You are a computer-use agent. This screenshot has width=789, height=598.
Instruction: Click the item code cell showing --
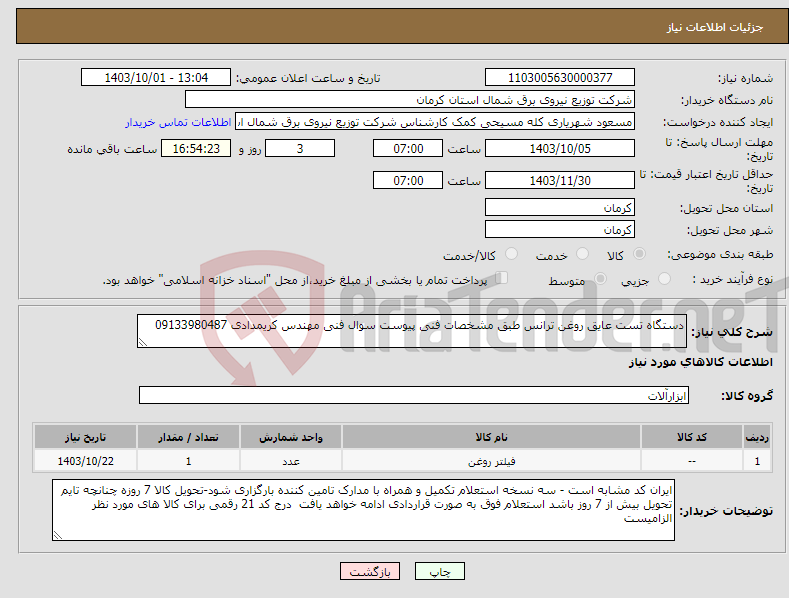692,461
